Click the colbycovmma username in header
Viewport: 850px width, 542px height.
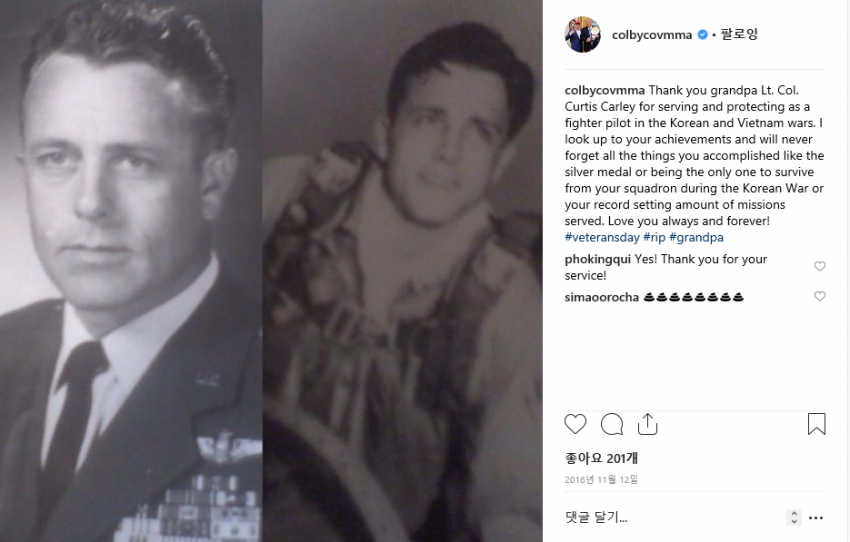pos(652,35)
